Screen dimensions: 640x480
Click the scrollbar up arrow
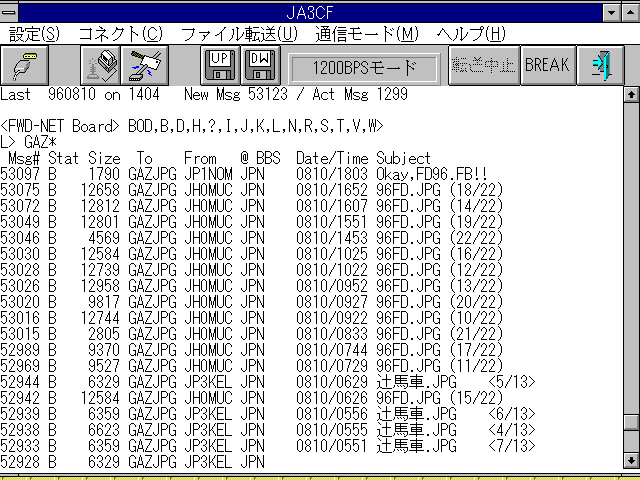pyautogui.click(x=630, y=96)
